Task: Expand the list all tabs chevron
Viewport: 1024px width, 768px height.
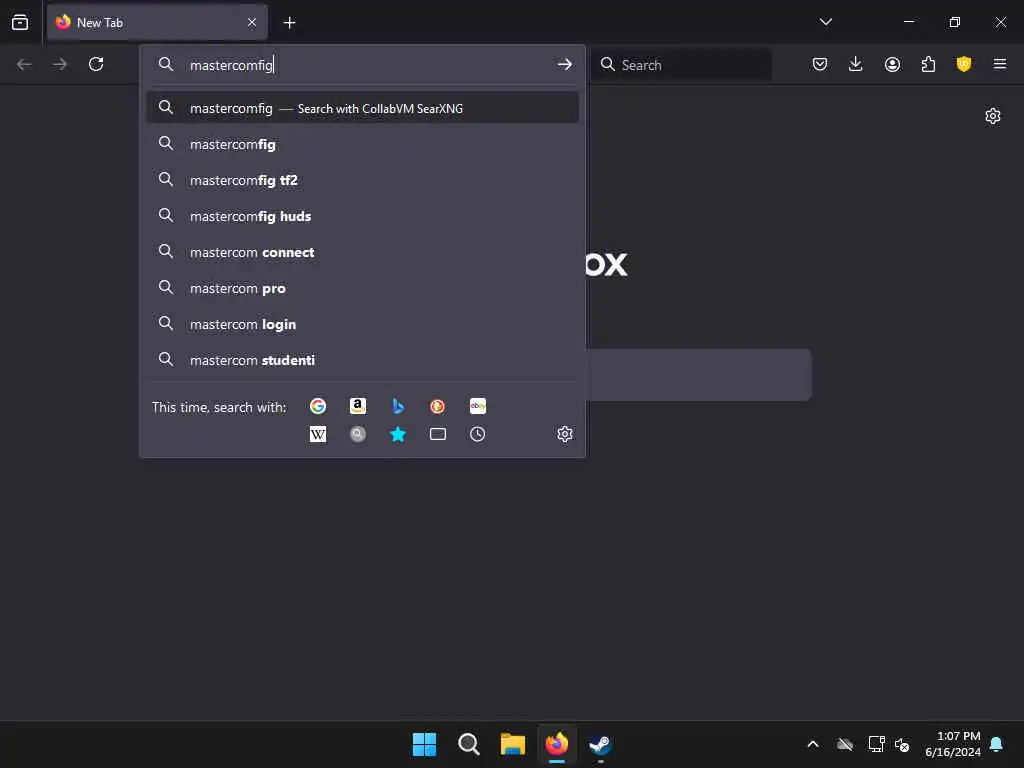Action: point(825,22)
